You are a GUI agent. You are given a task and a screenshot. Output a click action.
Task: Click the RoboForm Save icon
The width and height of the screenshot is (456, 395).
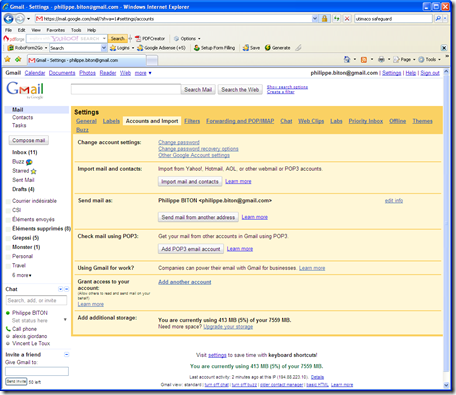[246, 48]
